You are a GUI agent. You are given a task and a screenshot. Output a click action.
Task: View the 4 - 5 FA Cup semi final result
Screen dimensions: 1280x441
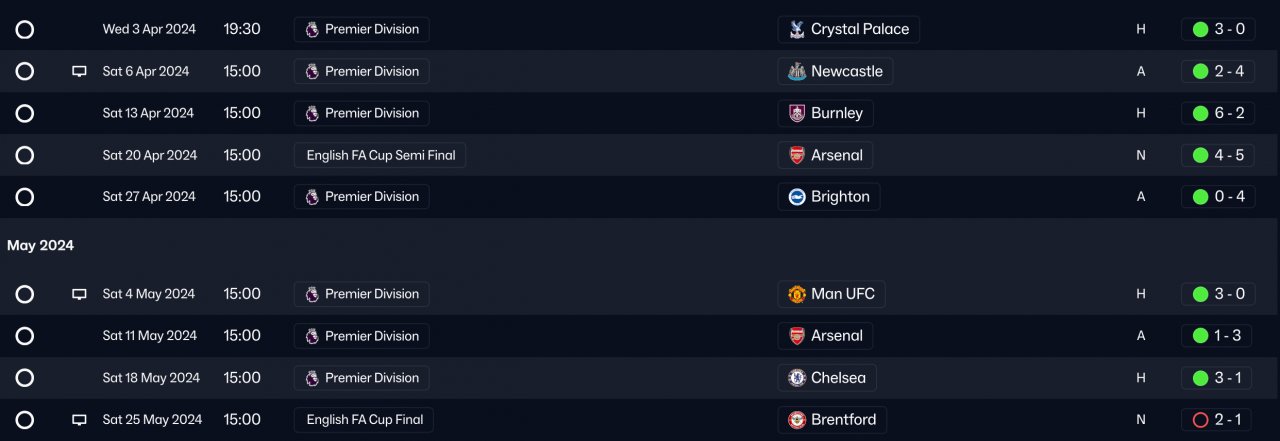click(x=1218, y=155)
